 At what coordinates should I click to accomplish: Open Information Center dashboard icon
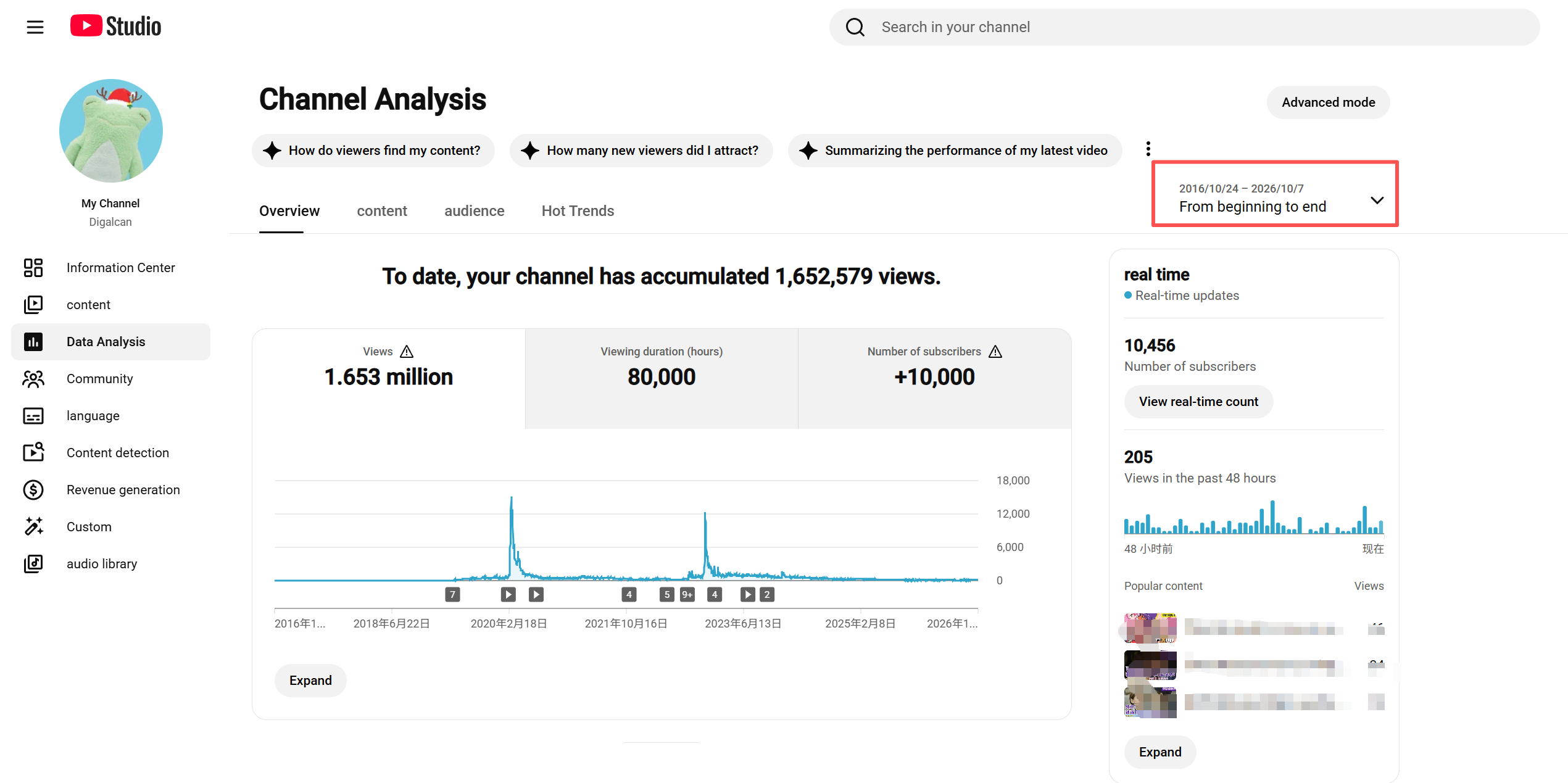pos(33,268)
